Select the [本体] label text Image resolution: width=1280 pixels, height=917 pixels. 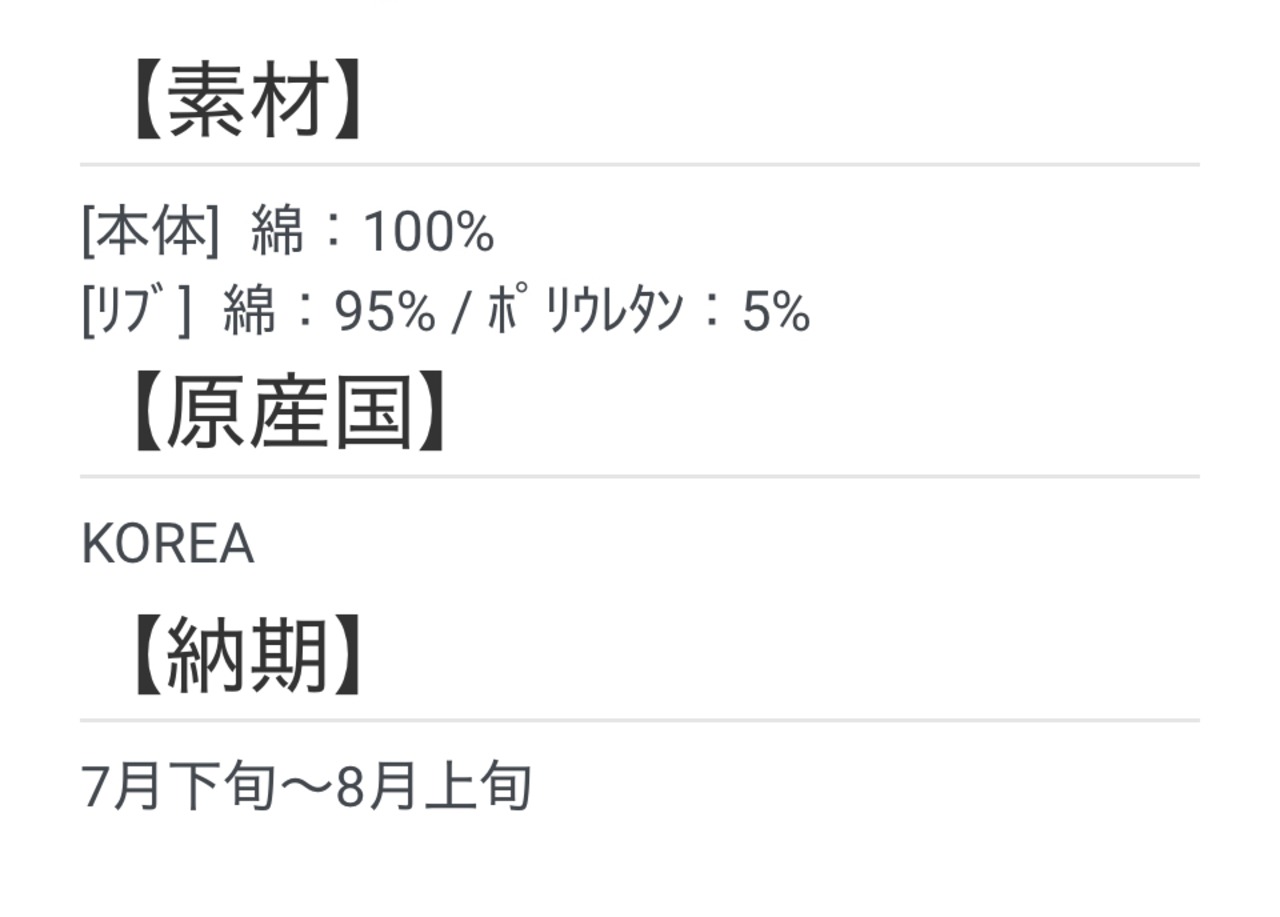(x=150, y=233)
